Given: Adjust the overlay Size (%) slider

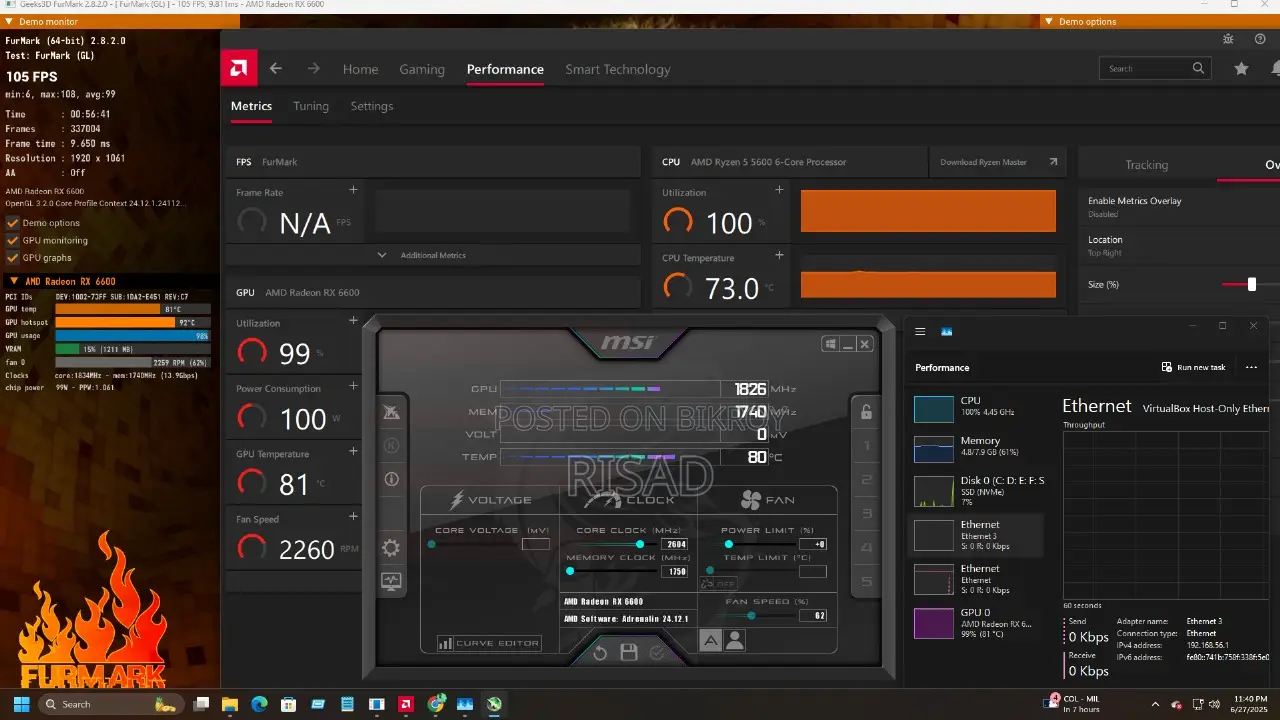Looking at the screenshot, I should coord(1251,284).
